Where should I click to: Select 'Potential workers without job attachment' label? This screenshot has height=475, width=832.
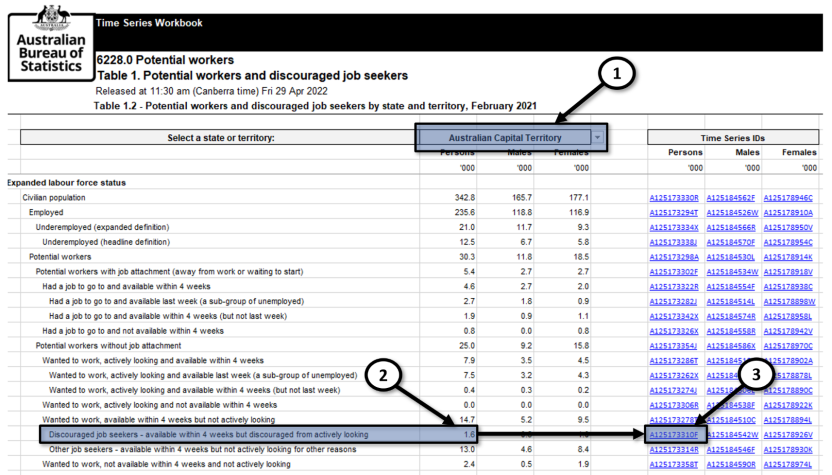108,346
